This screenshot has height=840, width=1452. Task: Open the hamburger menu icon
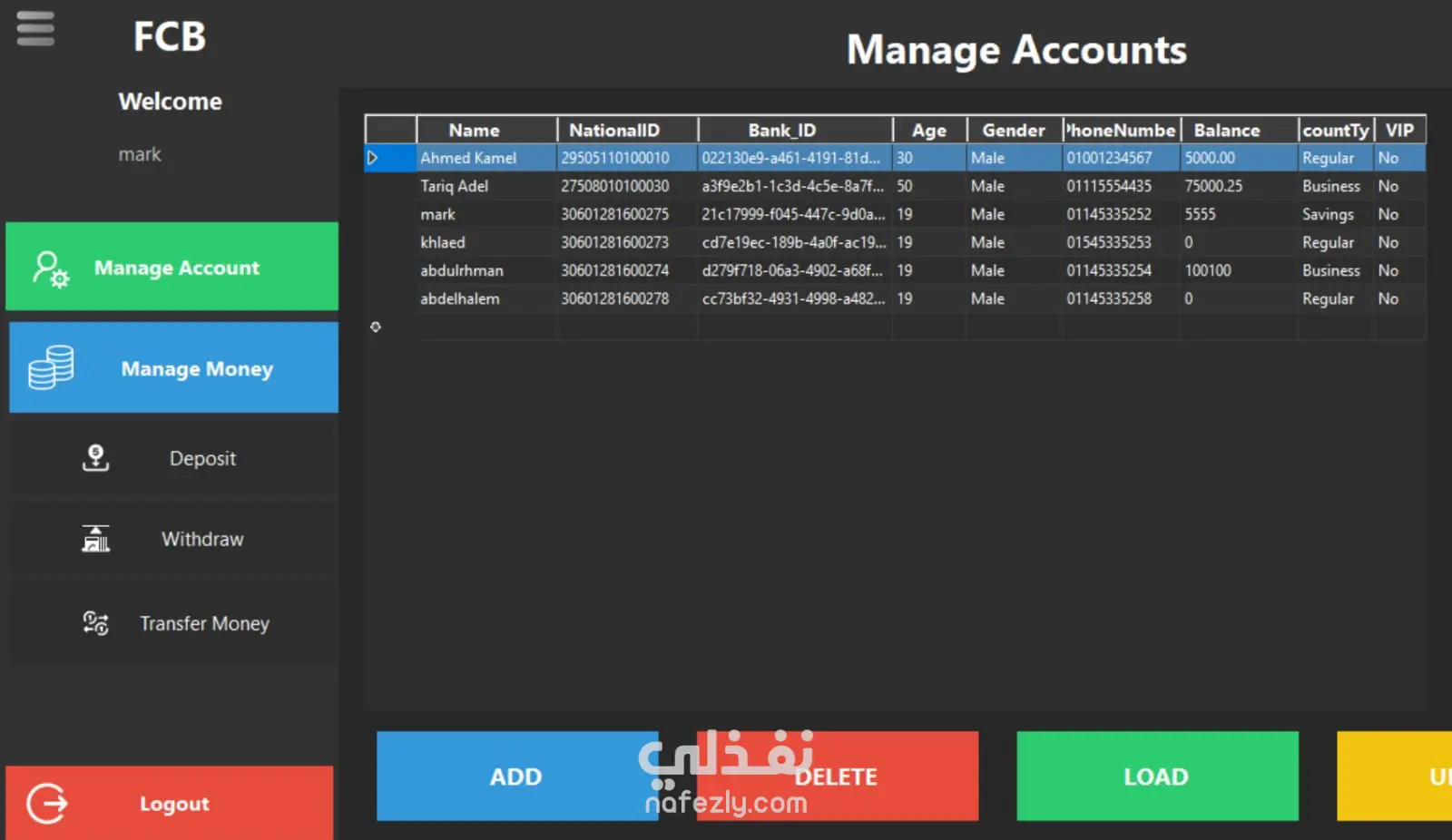pyautogui.click(x=35, y=28)
